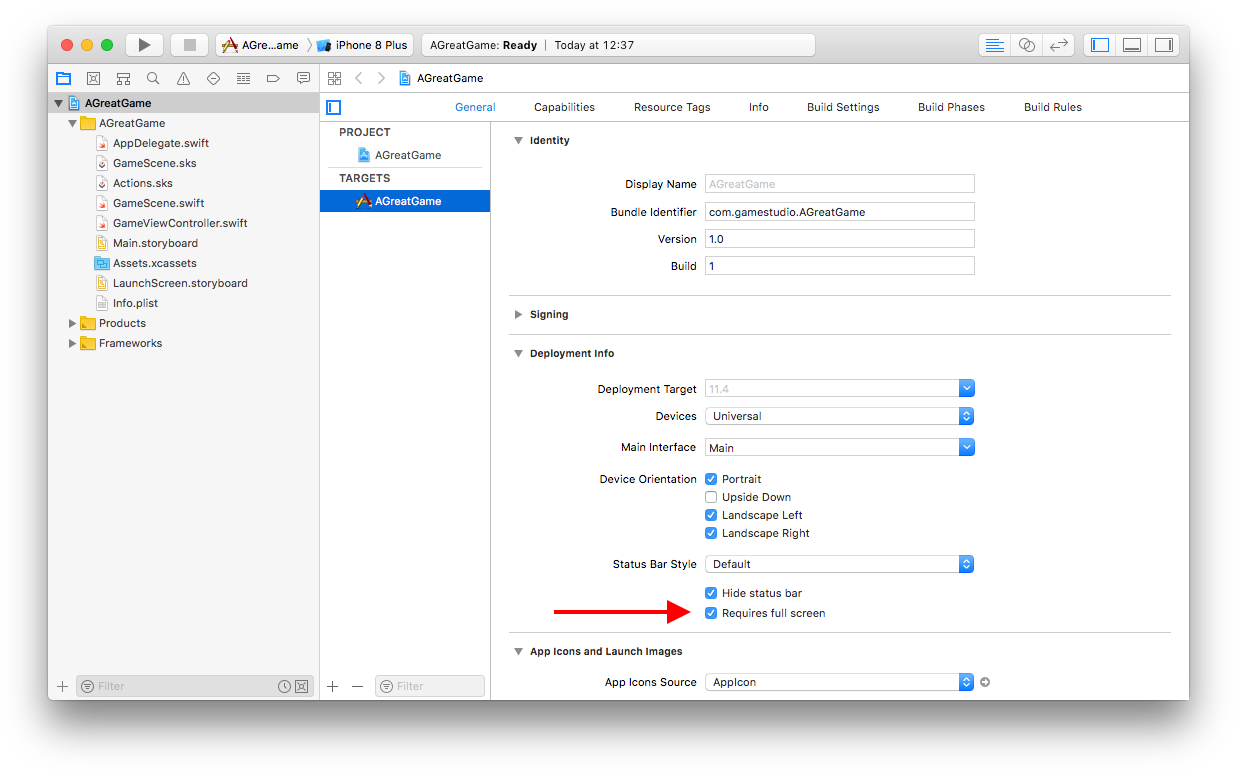The height and width of the screenshot is (774, 1237).
Task: Open the Capabilities tab
Action: coord(564,107)
